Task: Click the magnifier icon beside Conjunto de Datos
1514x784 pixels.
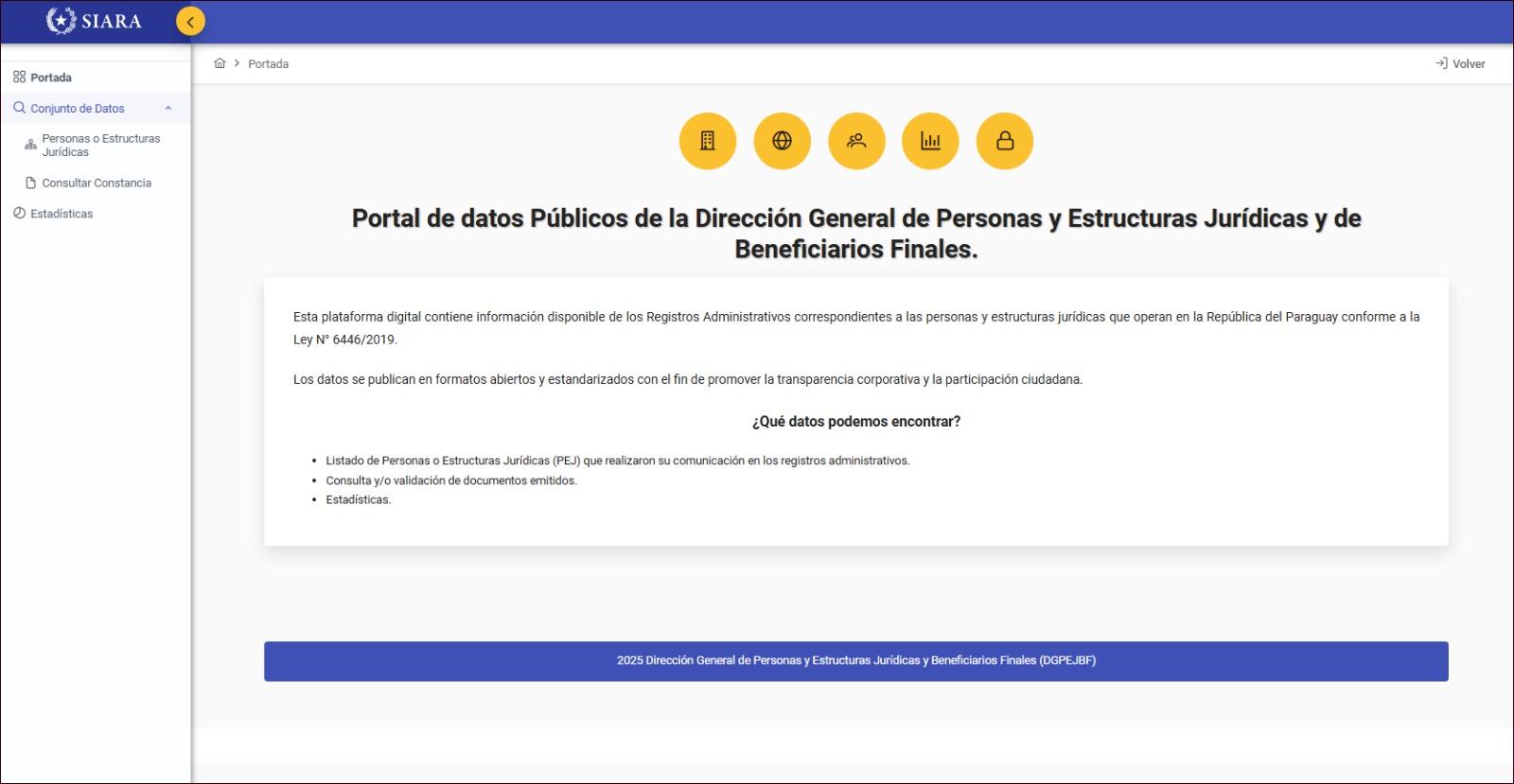Action: (x=19, y=108)
